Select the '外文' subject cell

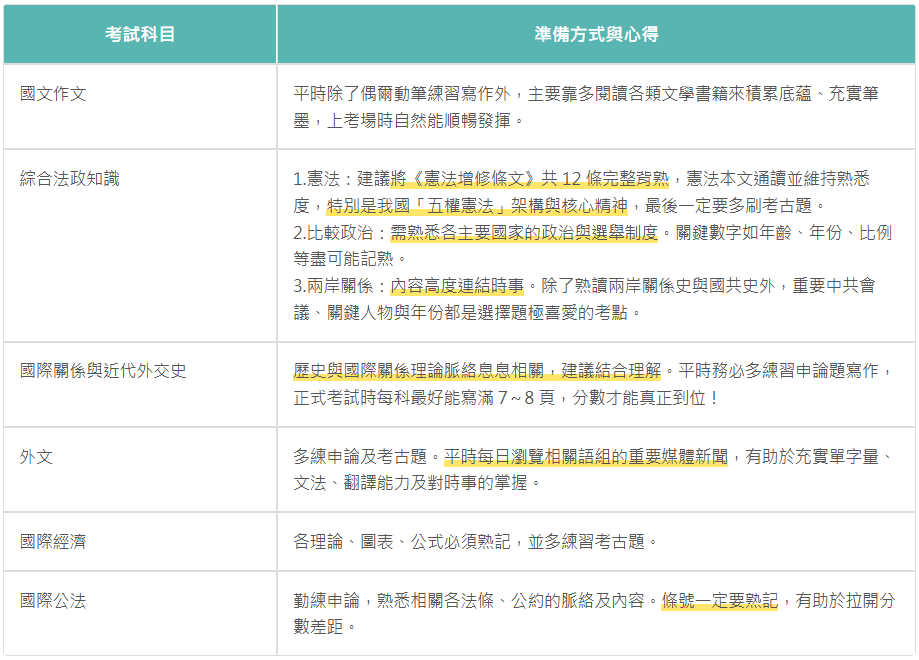140,470
